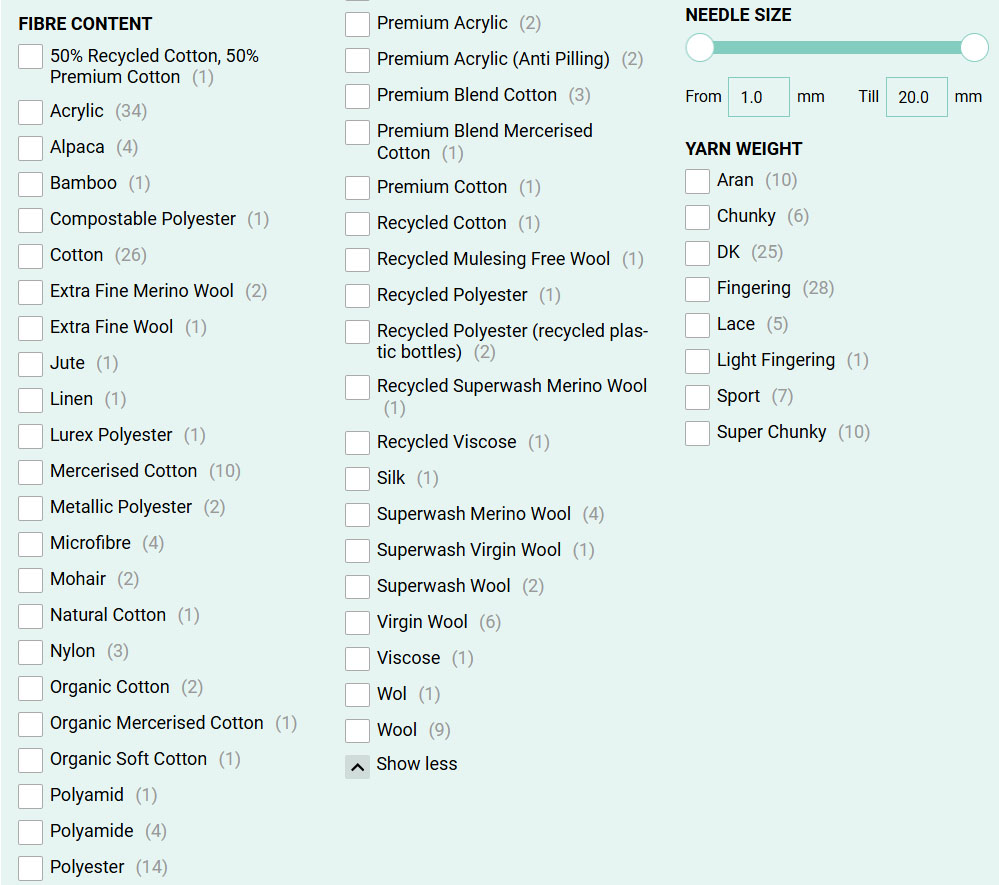The width and height of the screenshot is (999, 885).
Task: Click the needle size minimum slider handle
Action: pyautogui.click(x=700, y=47)
